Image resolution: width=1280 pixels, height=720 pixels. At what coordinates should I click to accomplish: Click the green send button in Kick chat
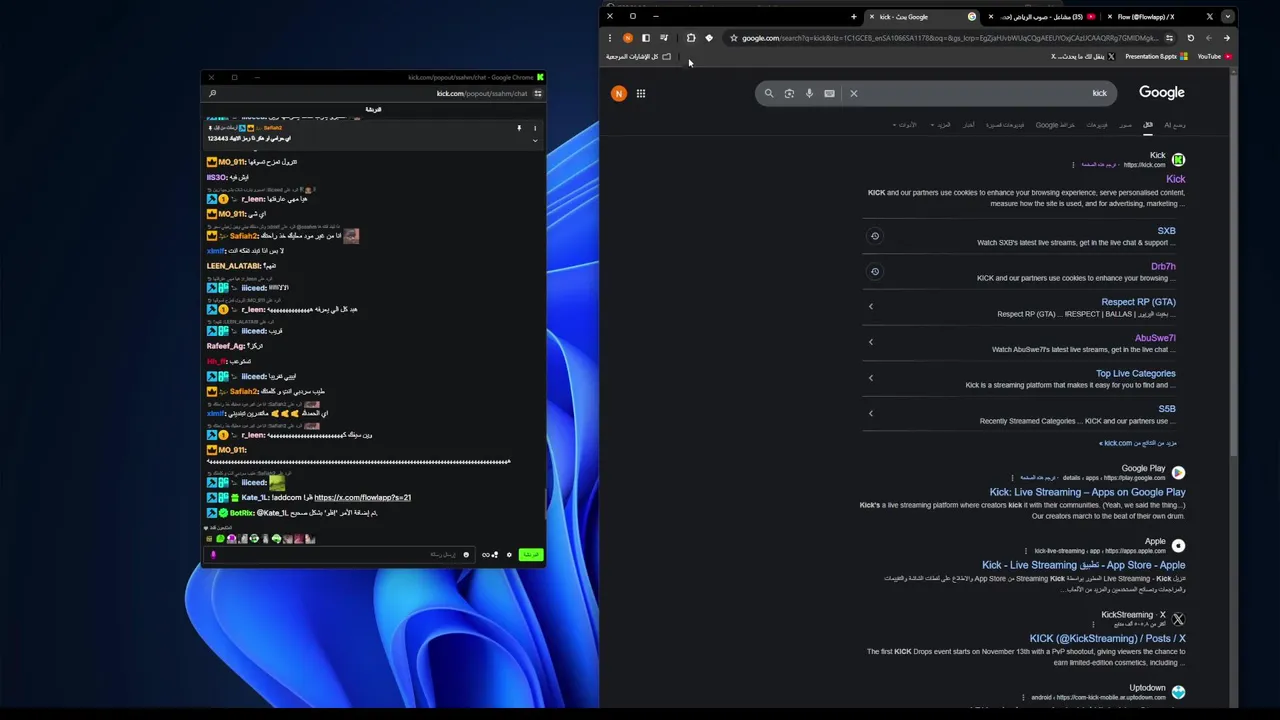tap(531, 555)
